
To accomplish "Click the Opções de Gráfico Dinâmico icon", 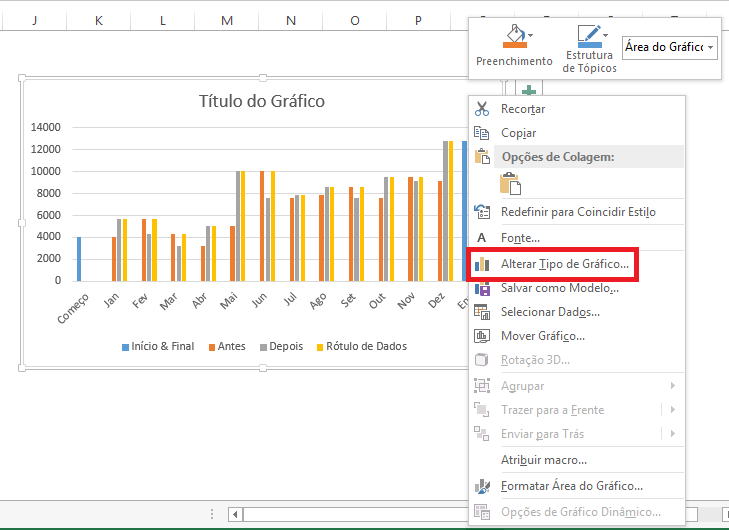I will pyautogui.click(x=482, y=512).
